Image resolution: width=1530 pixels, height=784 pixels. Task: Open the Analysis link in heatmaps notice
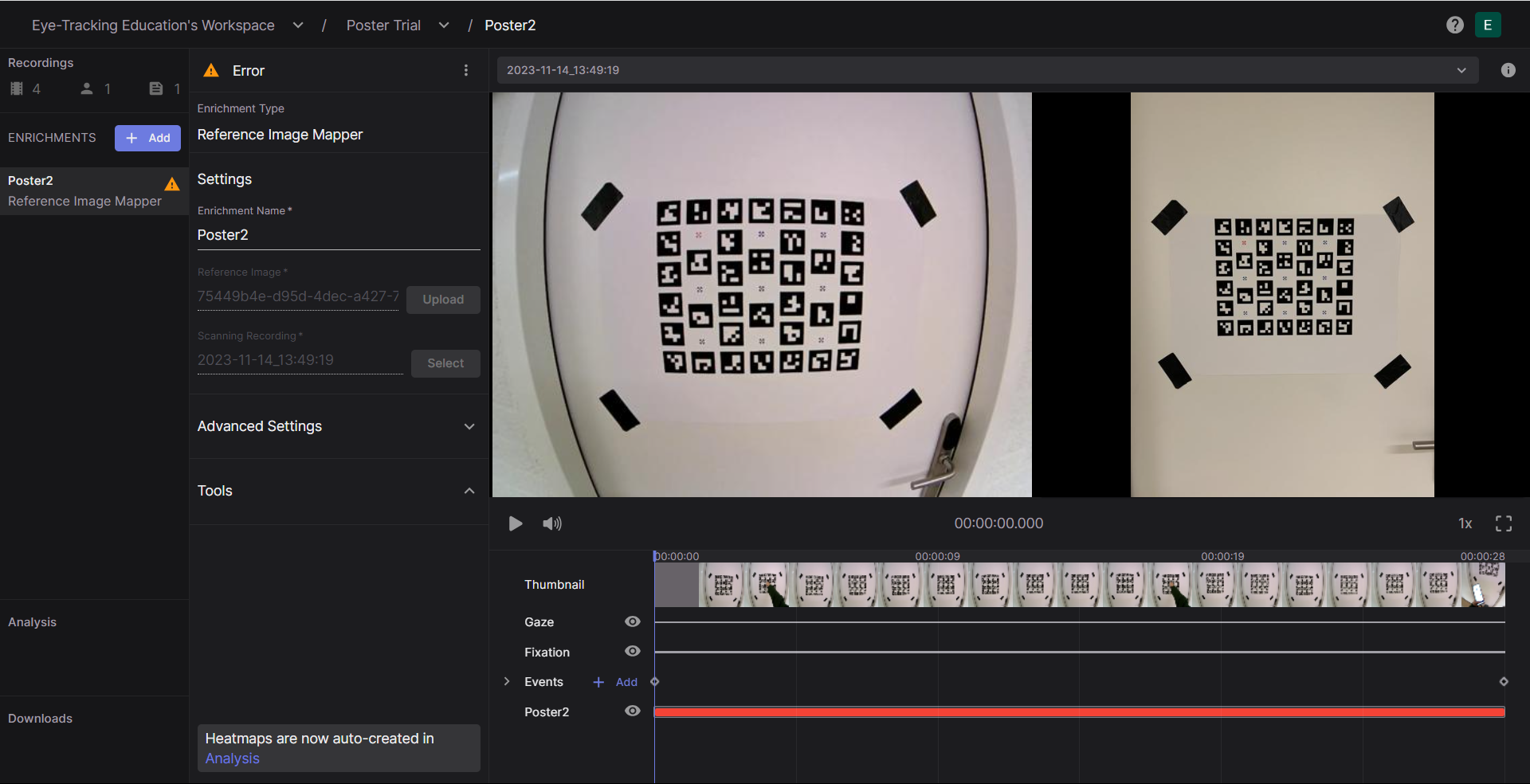[x=232, y=759]
